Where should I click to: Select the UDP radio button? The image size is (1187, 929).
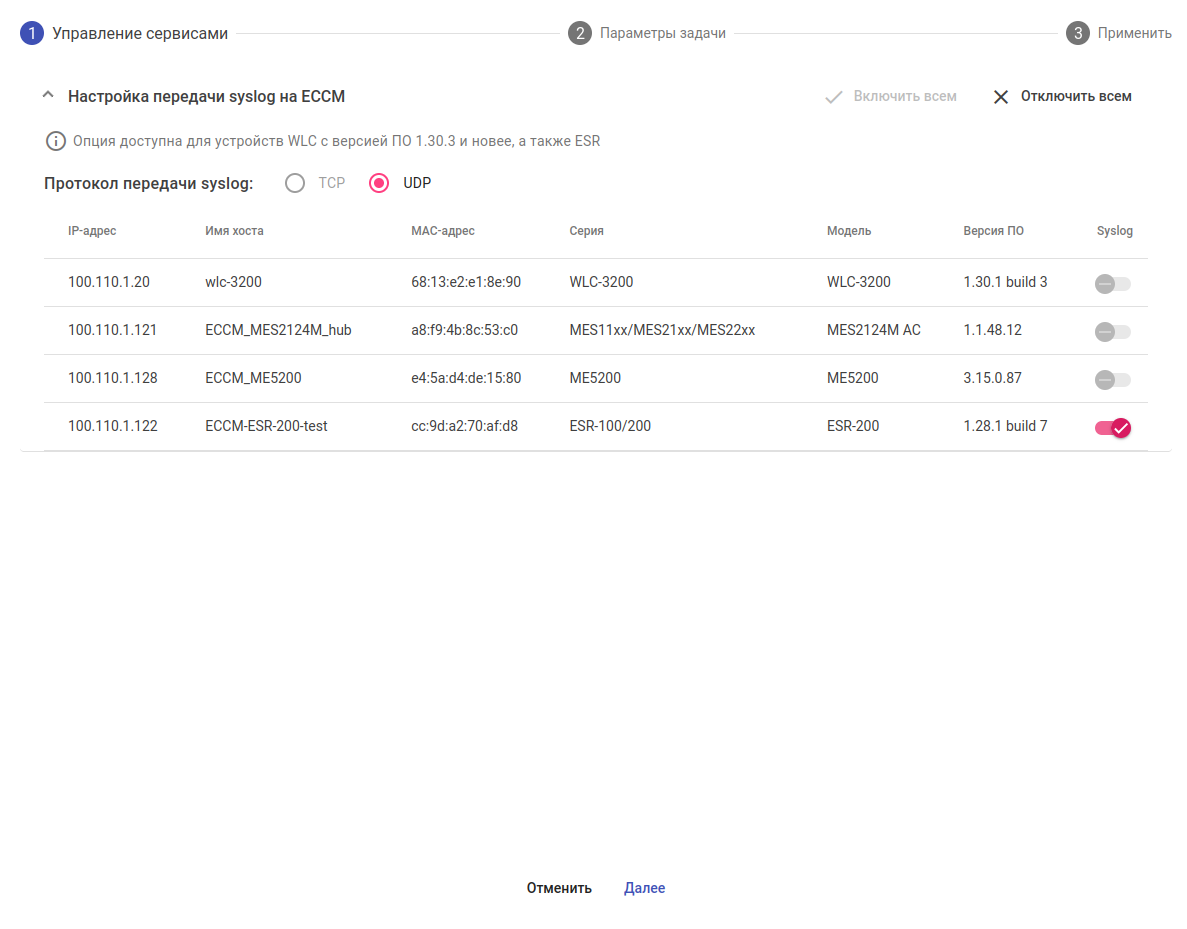tap(379, 183)
